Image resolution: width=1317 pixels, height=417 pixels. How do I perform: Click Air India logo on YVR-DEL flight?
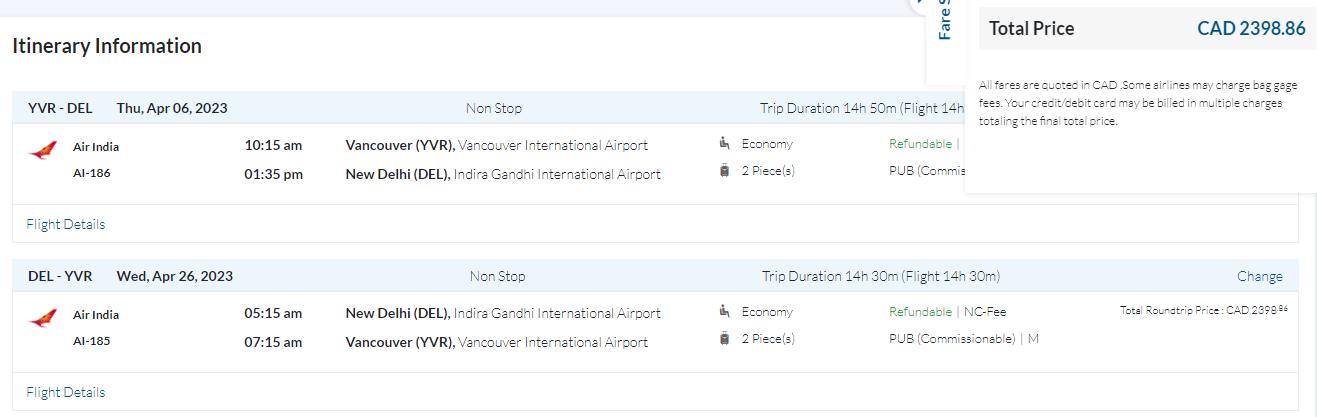tap(43, 151)
